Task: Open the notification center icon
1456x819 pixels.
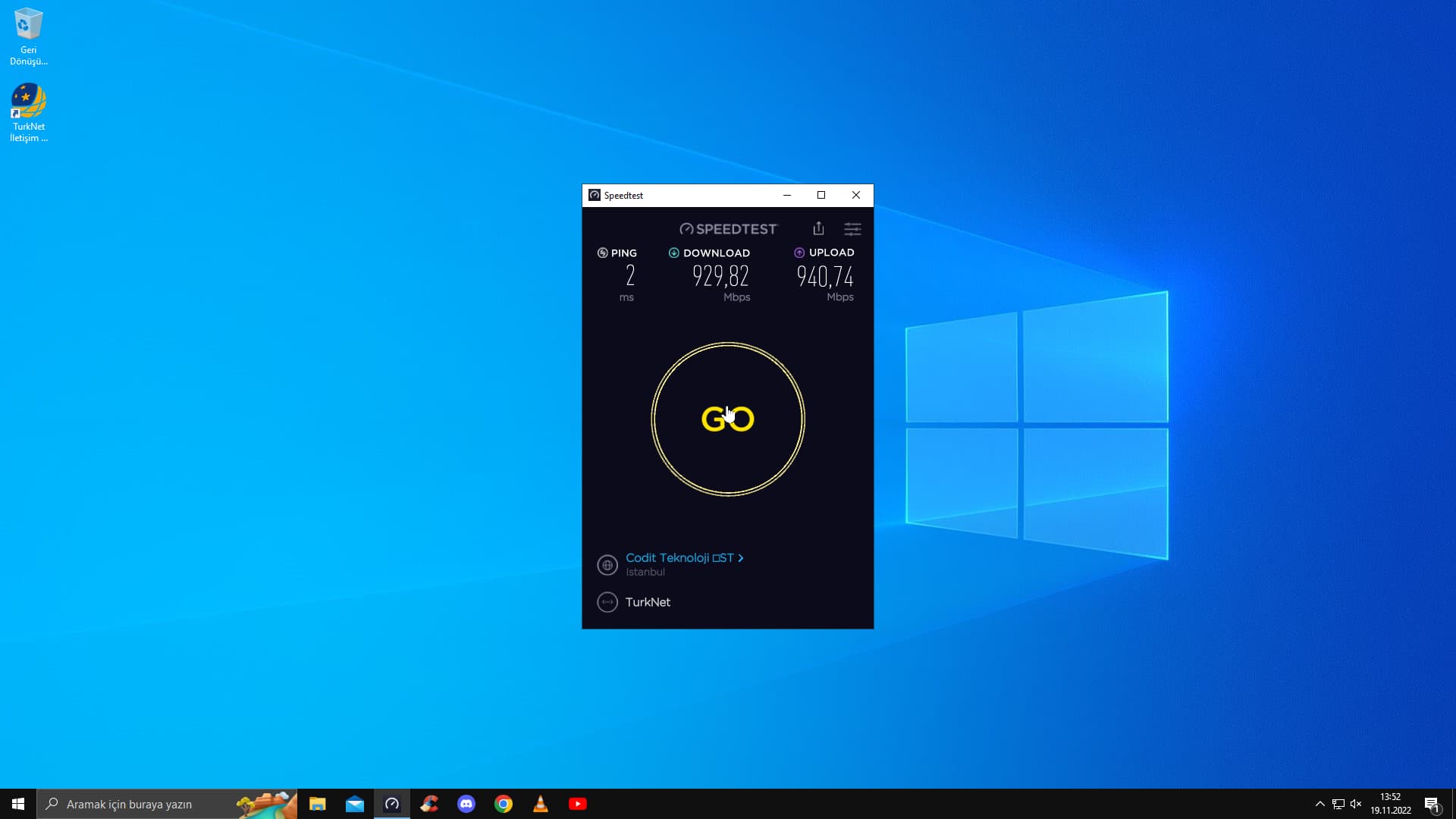Action: (x=1432, y=804)
